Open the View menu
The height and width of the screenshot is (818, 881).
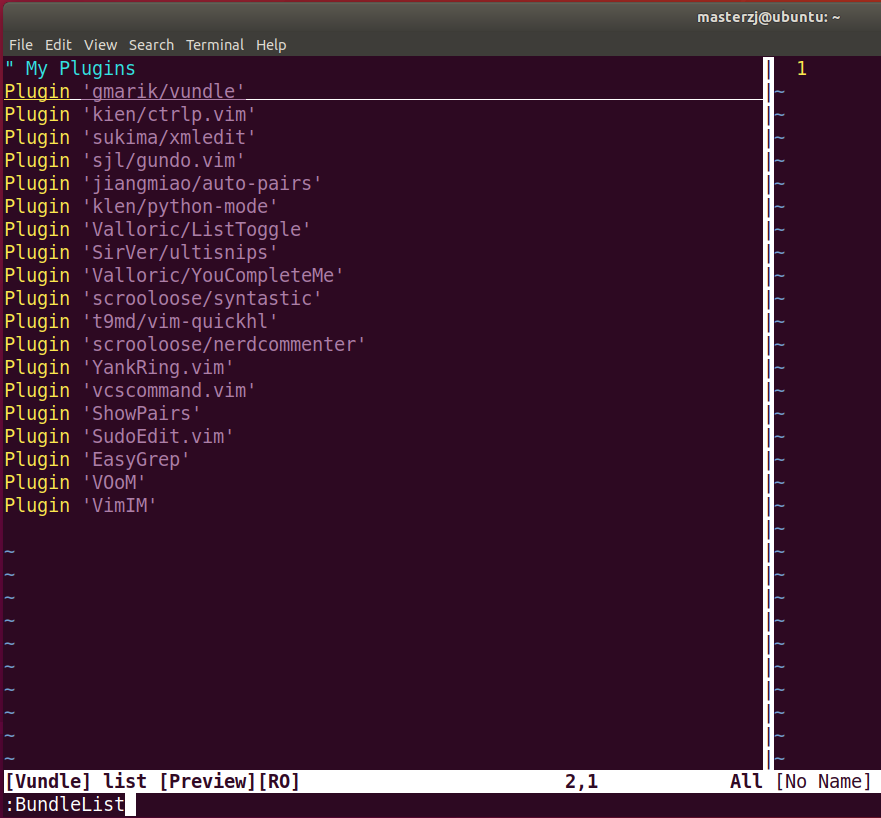tap(100, 45)
